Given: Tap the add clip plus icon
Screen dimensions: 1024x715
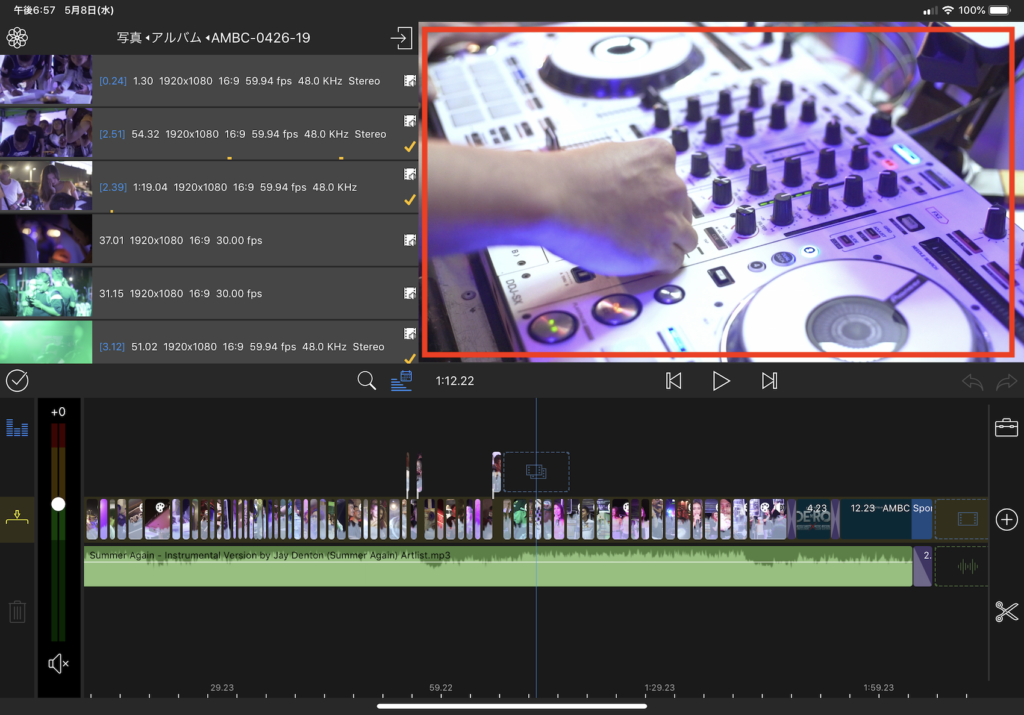Looking at the screenshot, I should (x=1006, y=519).
